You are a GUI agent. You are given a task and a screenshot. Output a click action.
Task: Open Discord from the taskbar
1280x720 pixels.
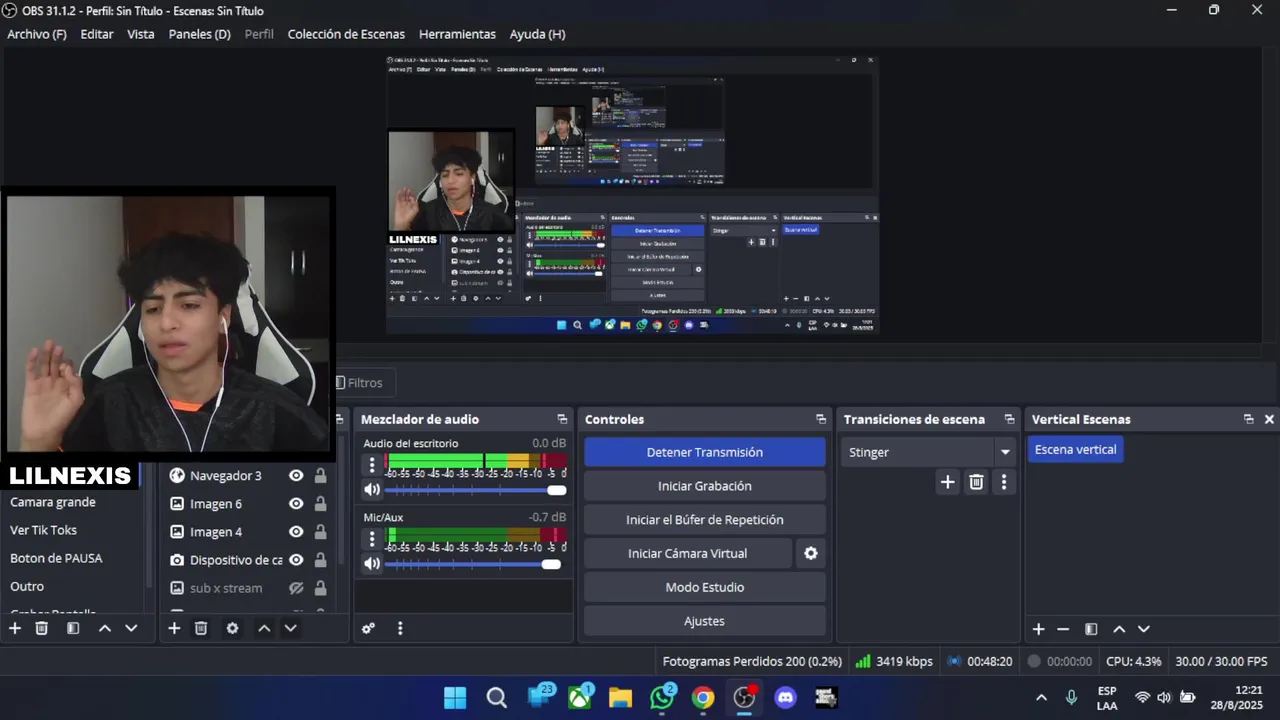tap(785, 698)
